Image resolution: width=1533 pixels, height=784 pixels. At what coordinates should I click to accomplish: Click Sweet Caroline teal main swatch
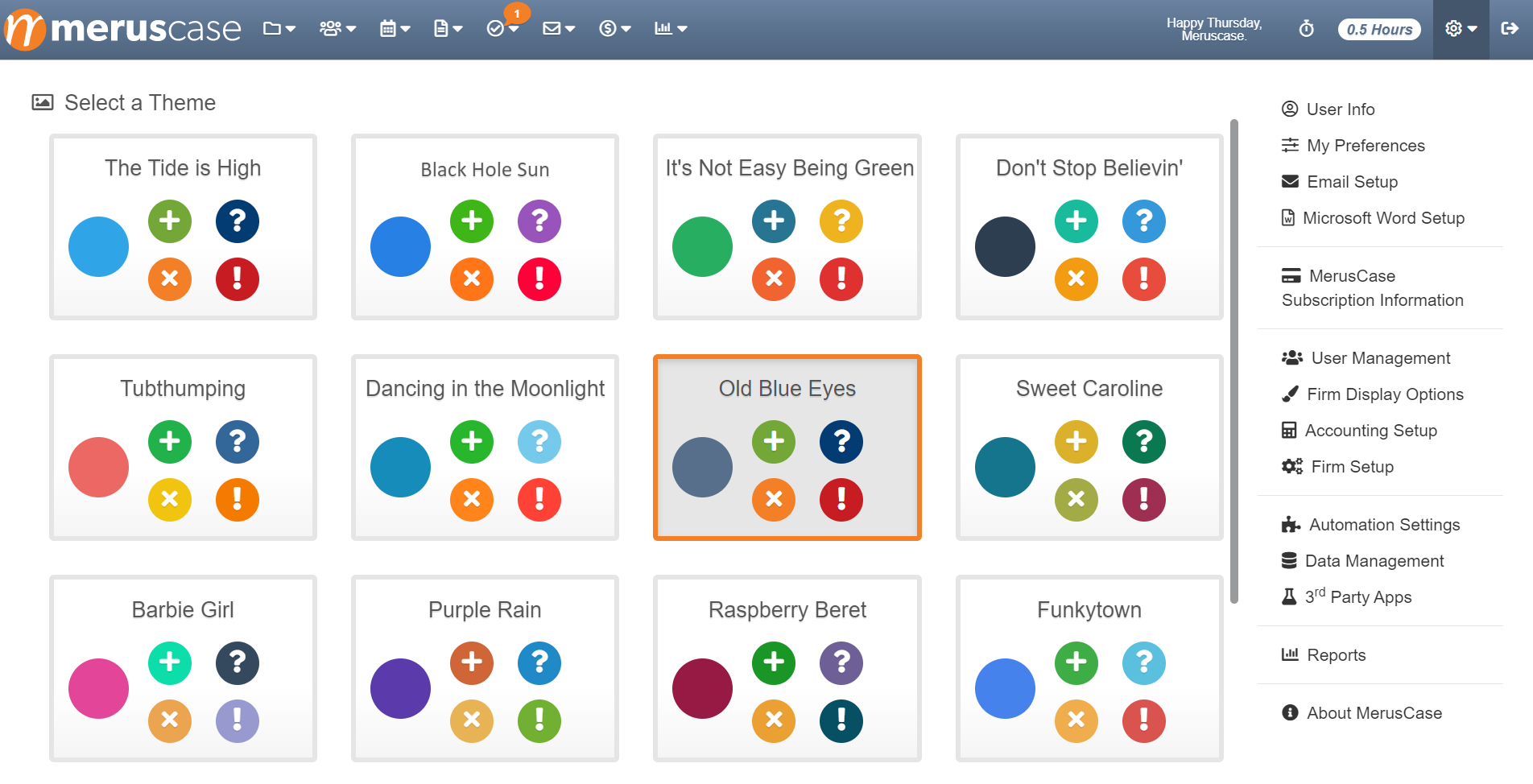coord(1005,467)
